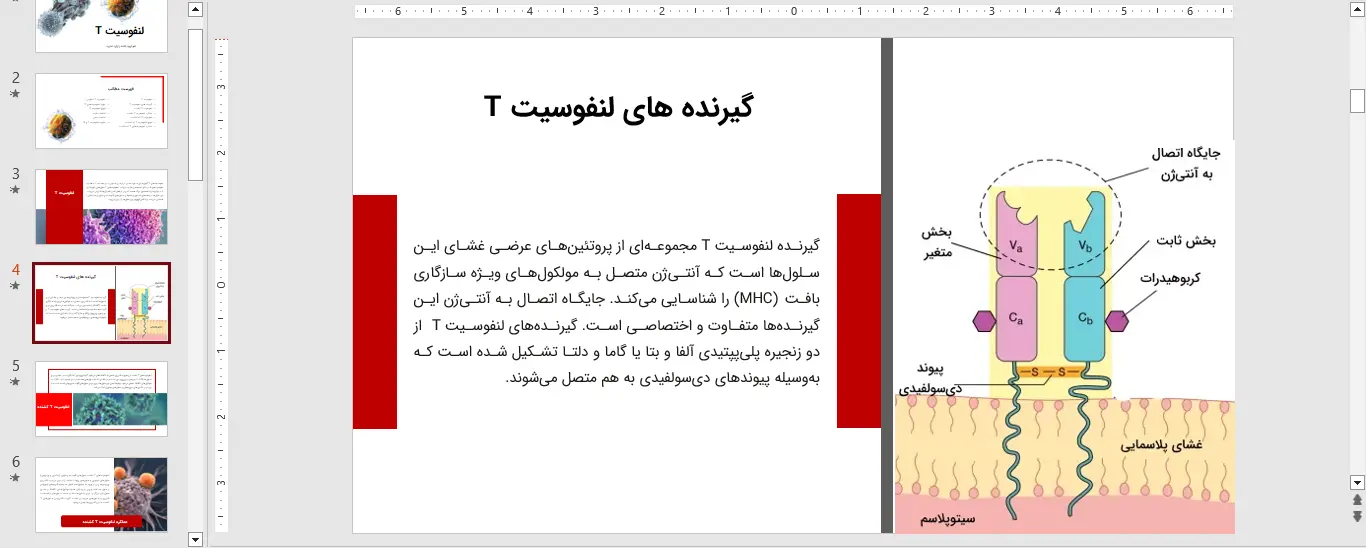Click the transition star icon under slide 2
Screen dimensions: 1366x548
tap(15, 94)
